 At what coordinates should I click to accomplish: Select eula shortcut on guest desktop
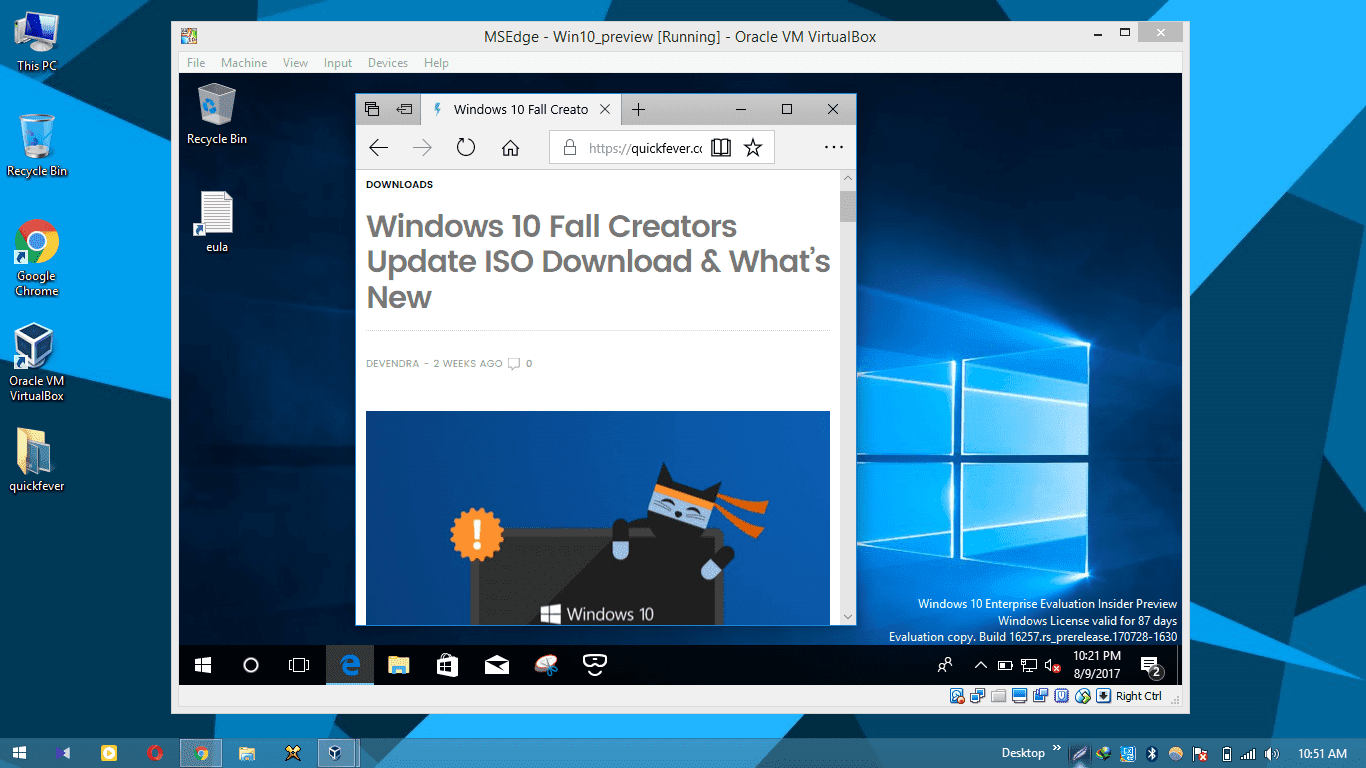217,222
